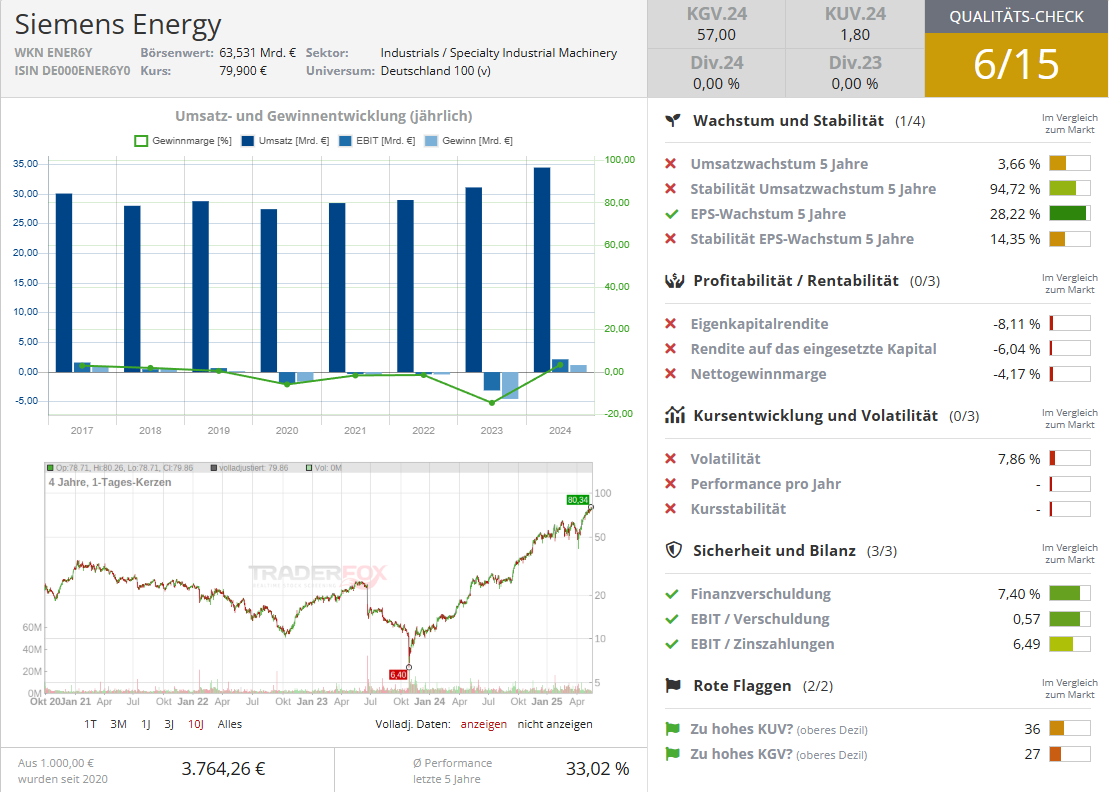Click green checkmark next to EPS-Wachstum 5 Jahre
Image resolution: width=1109 pixels, height=792 pixels.
pyautogui.click(x=671, y=214)
